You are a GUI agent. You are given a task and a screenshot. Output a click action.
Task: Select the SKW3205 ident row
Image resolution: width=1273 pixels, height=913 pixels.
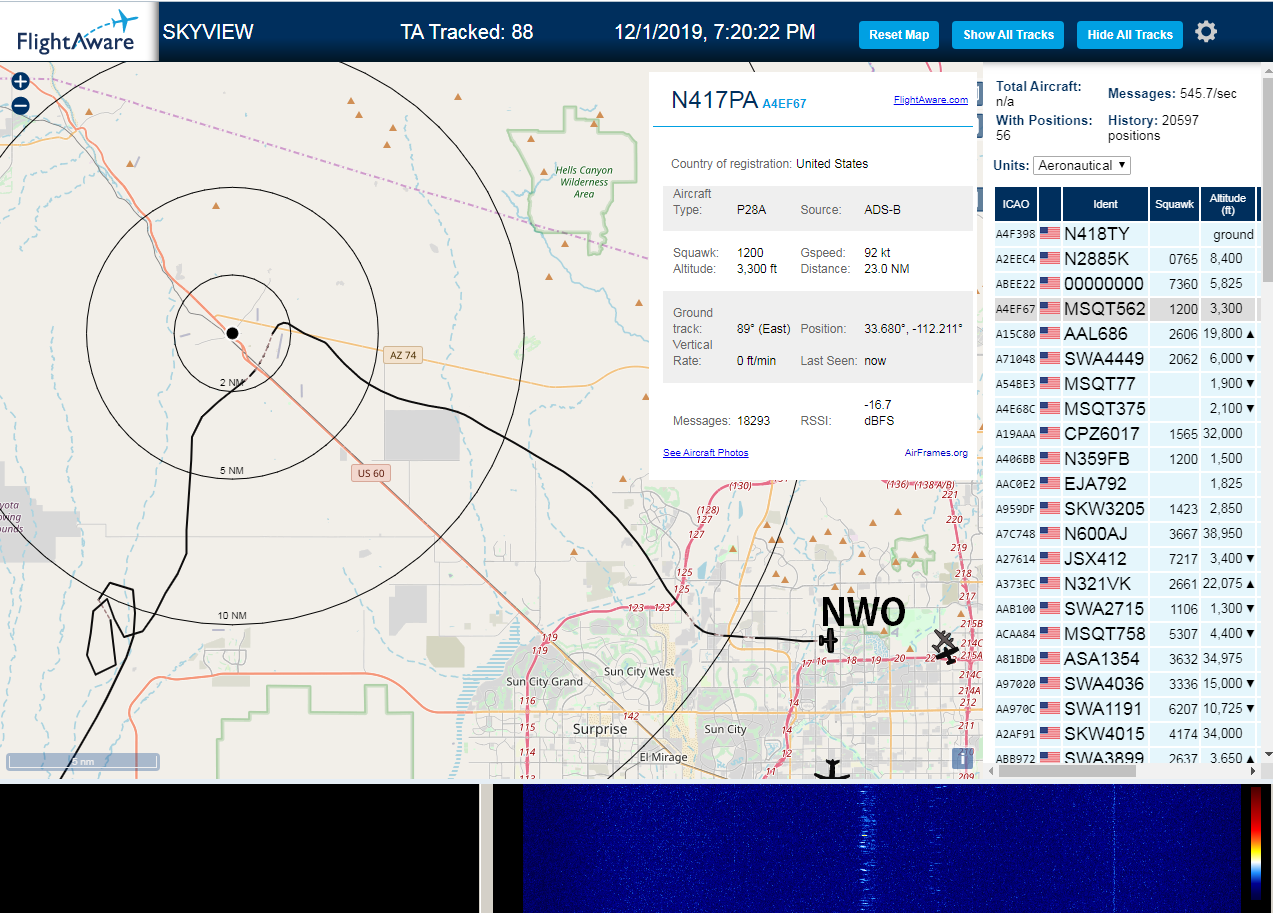[x=1104, y=509]
